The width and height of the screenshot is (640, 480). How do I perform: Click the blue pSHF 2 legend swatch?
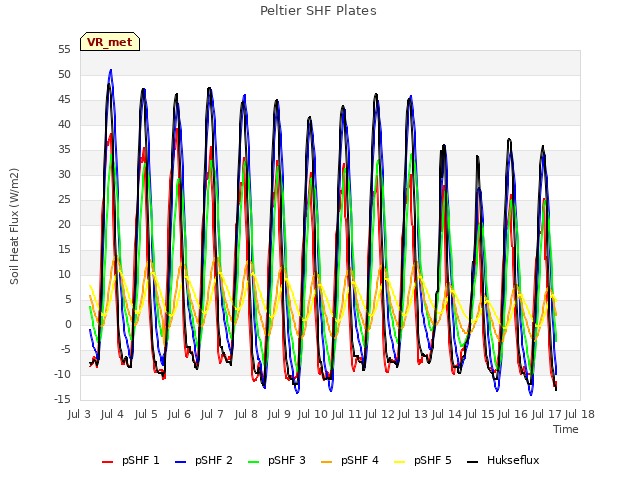pyautogui.click(x=180, y=462)
